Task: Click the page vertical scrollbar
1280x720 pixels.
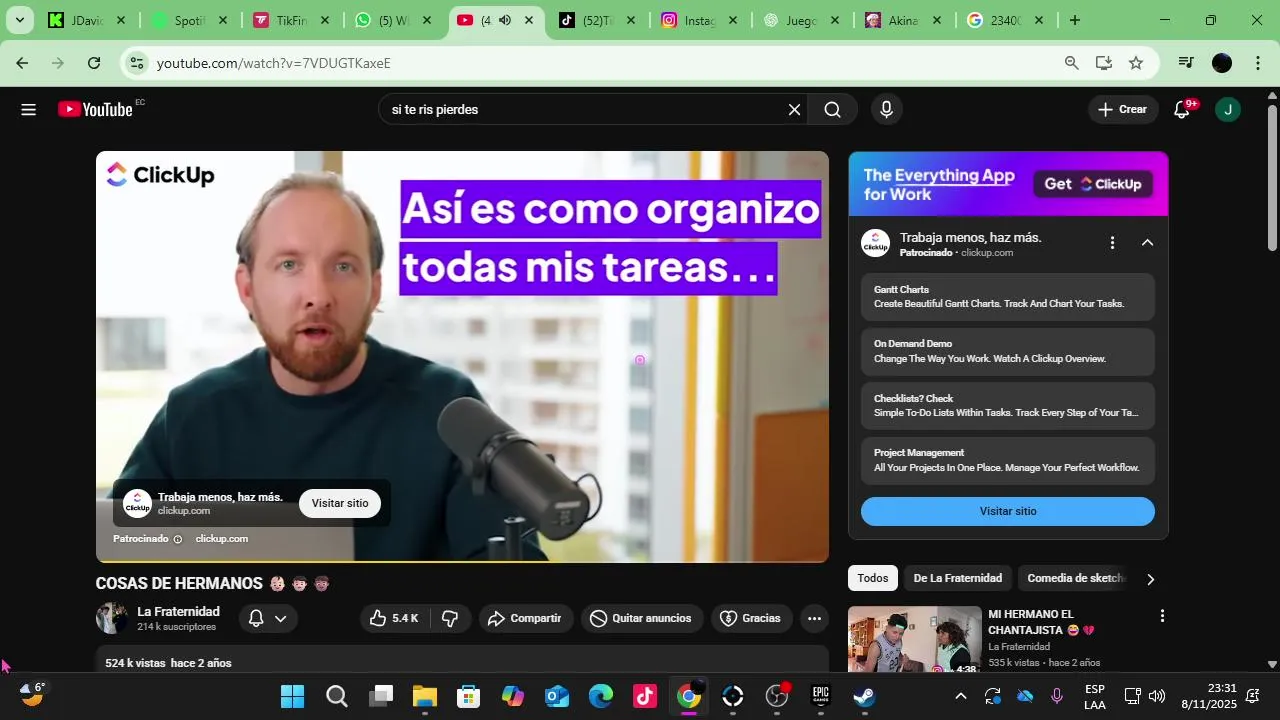Action: pyautogui.click(x=1272, y=178)
